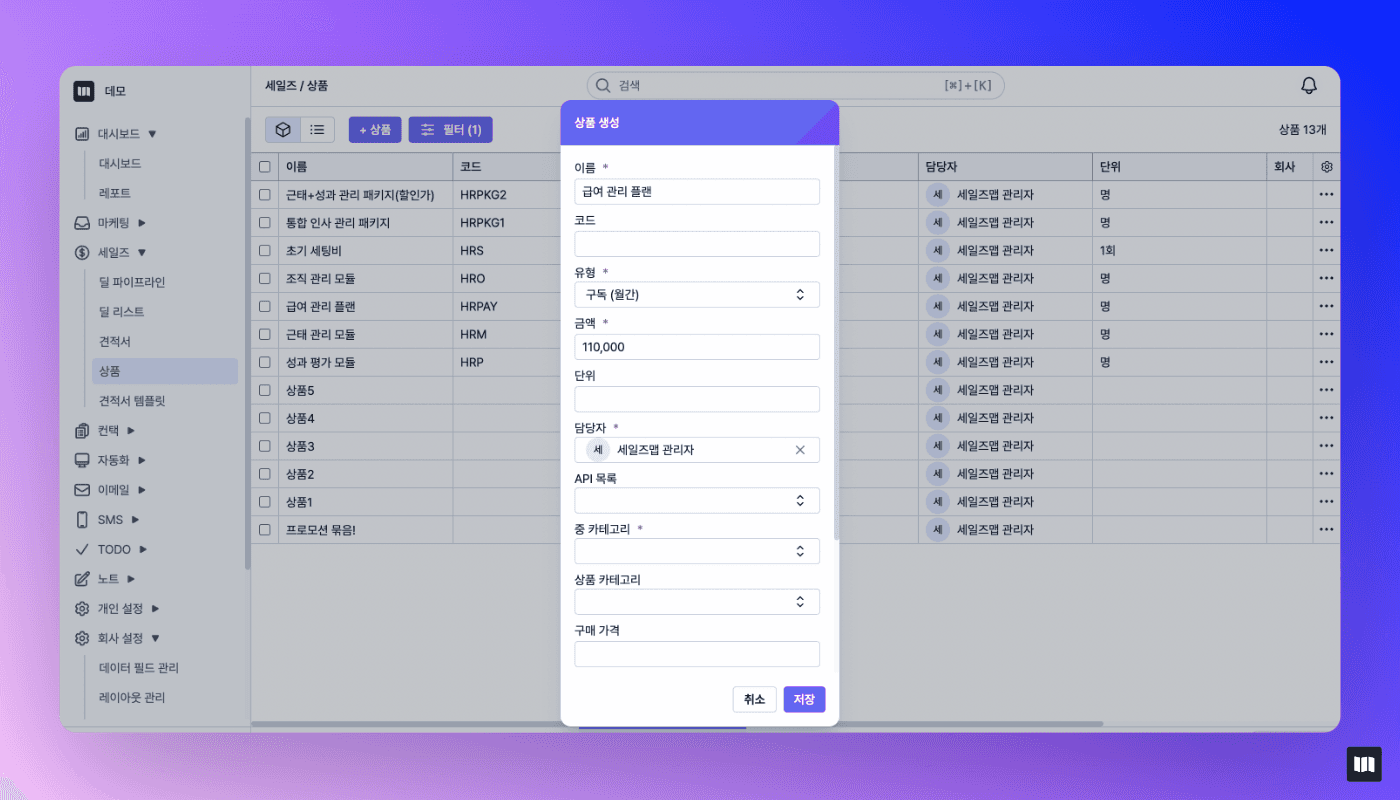Click the app logo next to 데모

click(x=83, y=91)
